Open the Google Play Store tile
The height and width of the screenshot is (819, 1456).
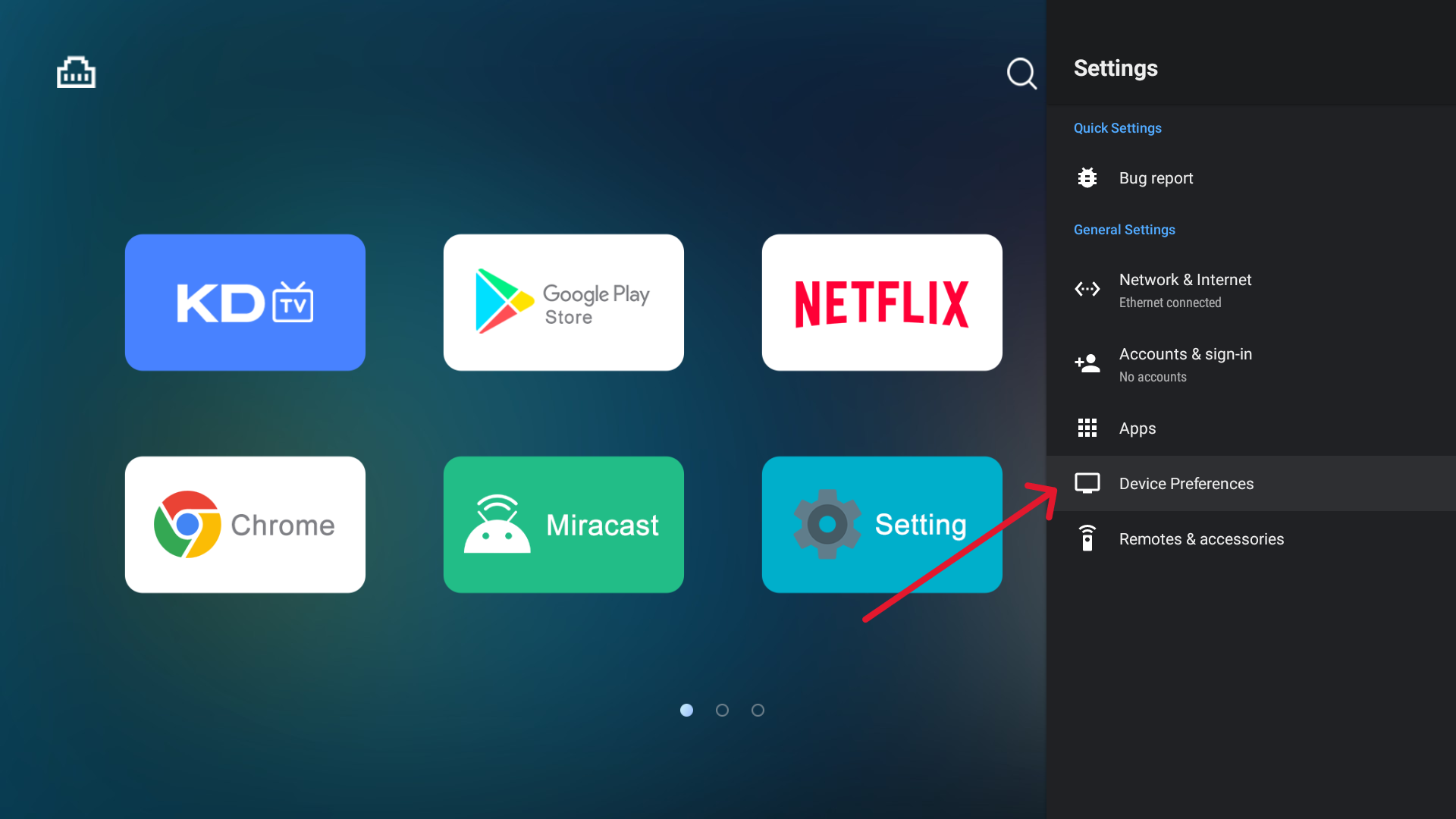click(x=563, y=303)
